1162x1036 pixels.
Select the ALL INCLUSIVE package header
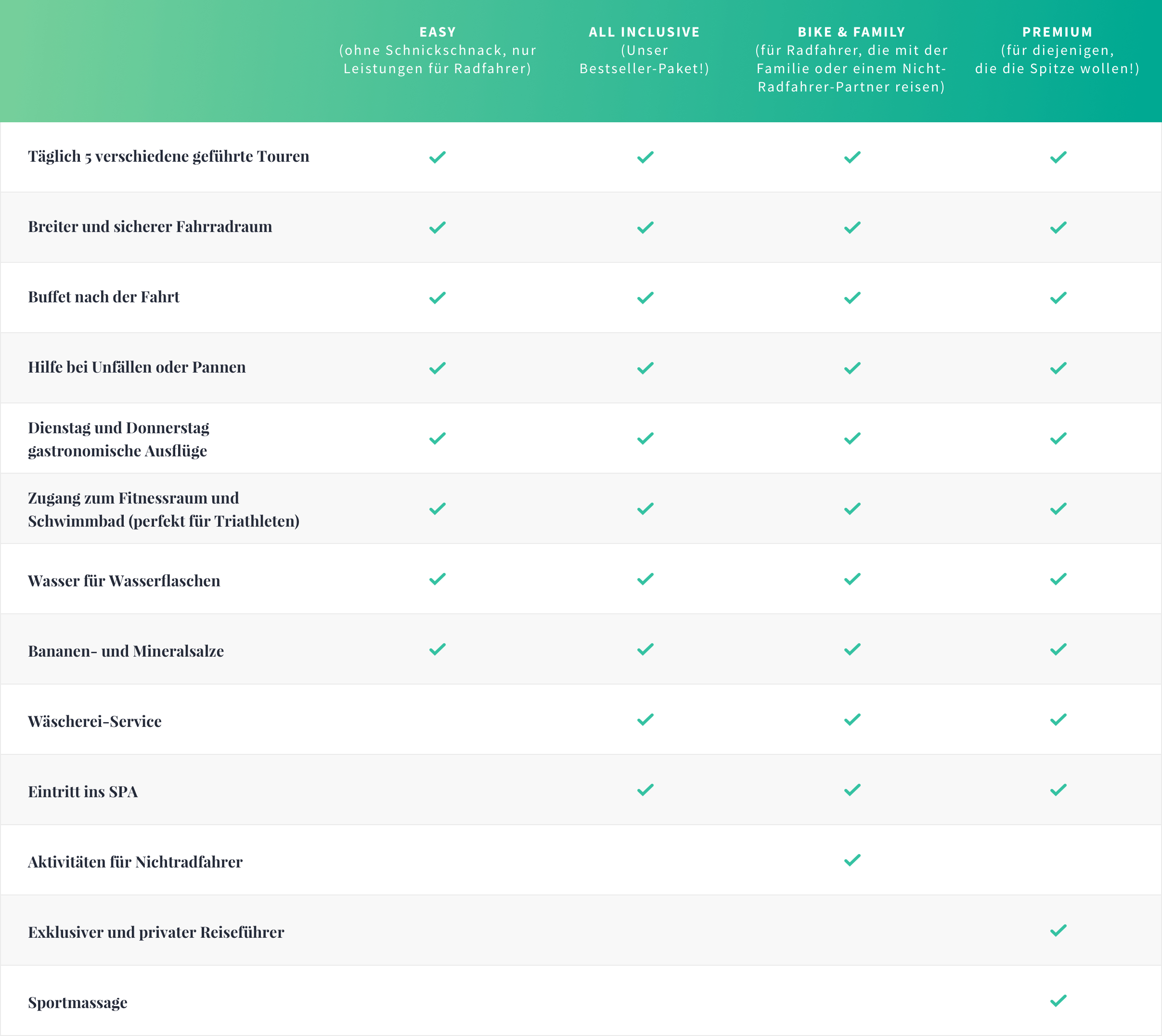[644, 50]
